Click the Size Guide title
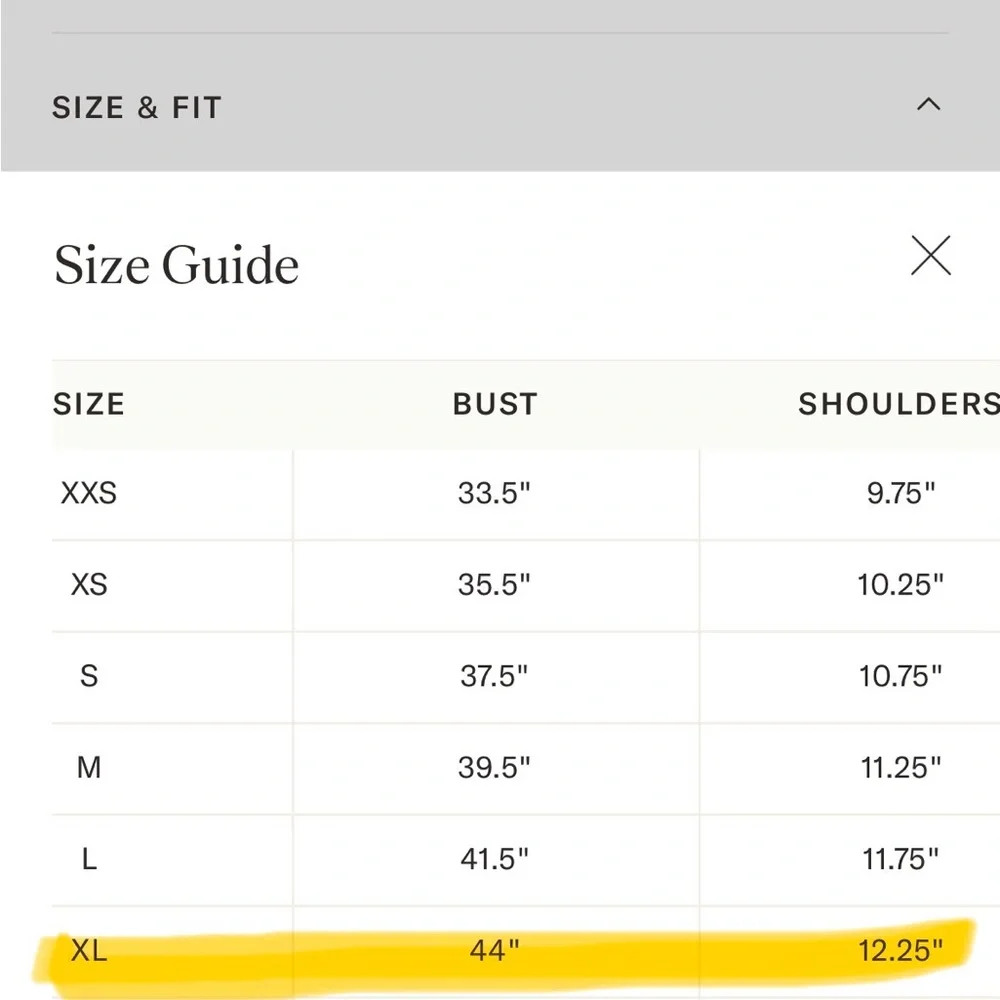1000x1000 pixels. coord(176,264)
